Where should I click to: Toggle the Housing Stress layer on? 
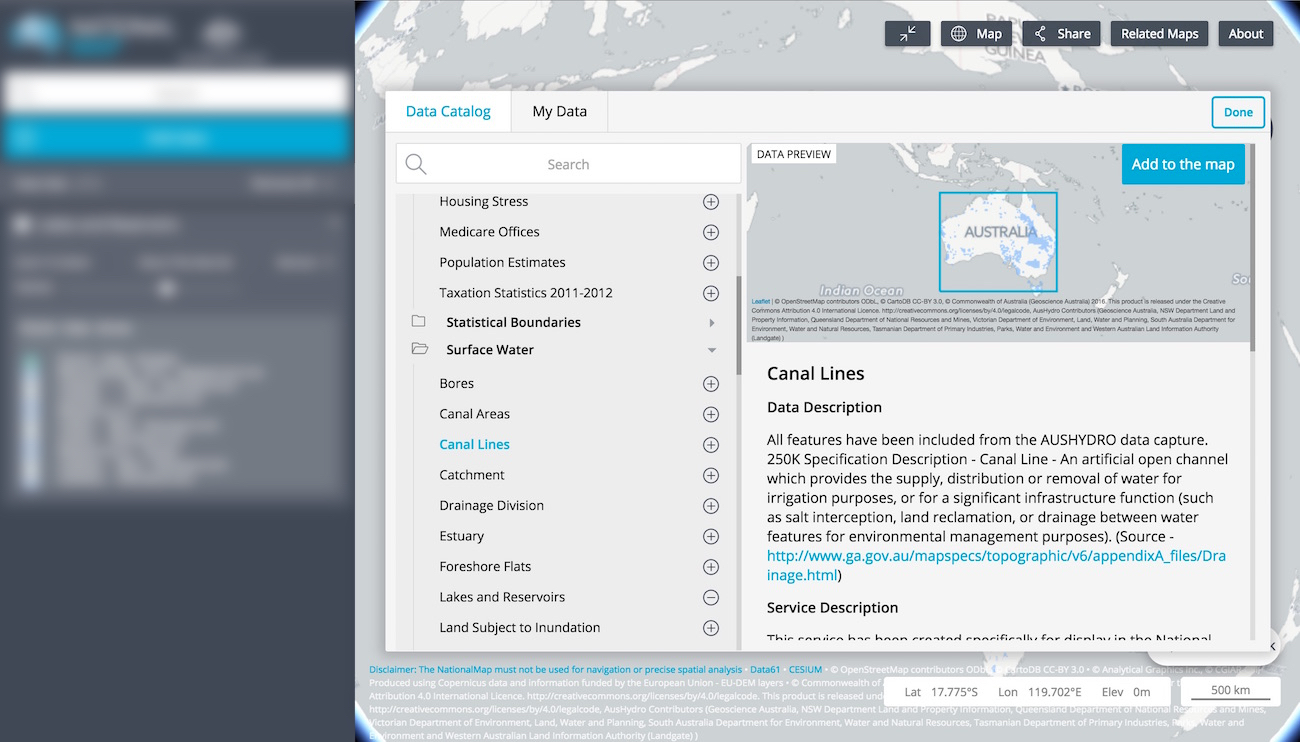710,201
